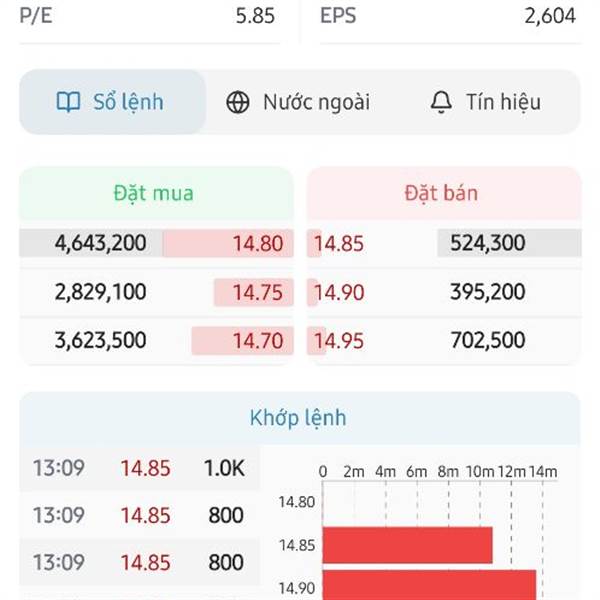The width and height of the screenshot is (600, 600).
Task: Select the Tín hiệu tab
Action: tap(486, 102)
